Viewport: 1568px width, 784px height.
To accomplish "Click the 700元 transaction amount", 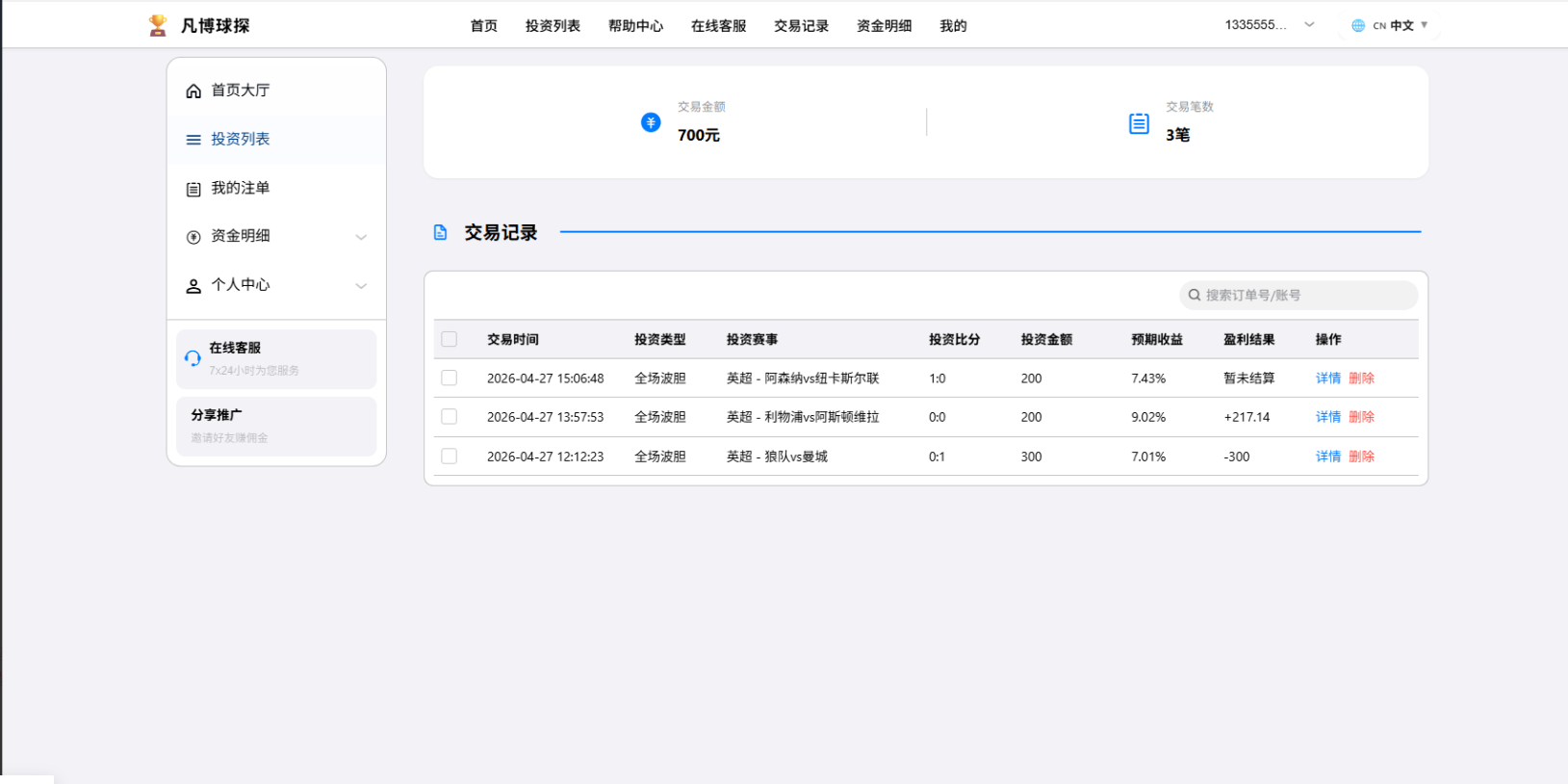I will coord(699,135).
